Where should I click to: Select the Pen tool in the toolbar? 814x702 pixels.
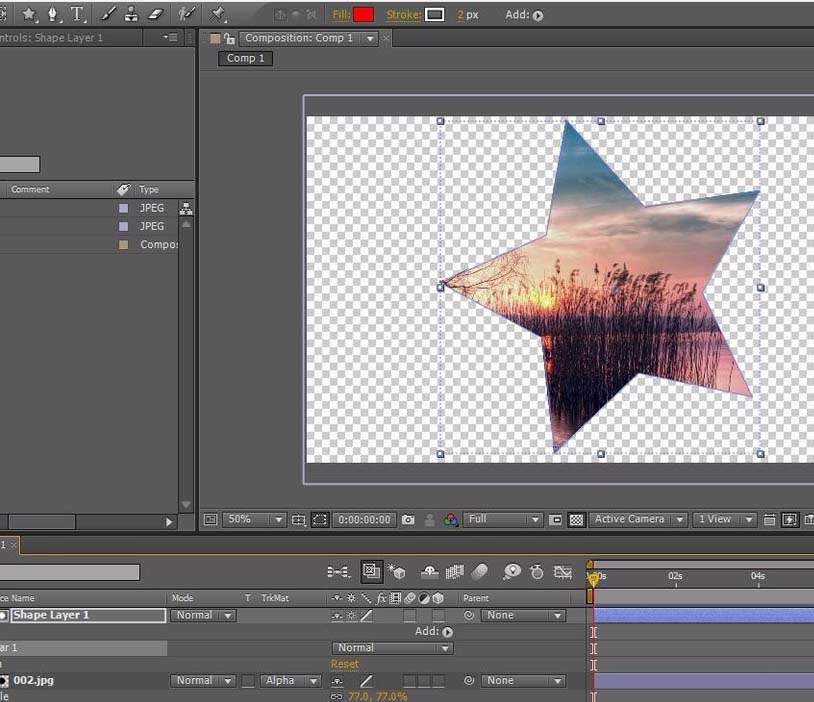point(53,14)
